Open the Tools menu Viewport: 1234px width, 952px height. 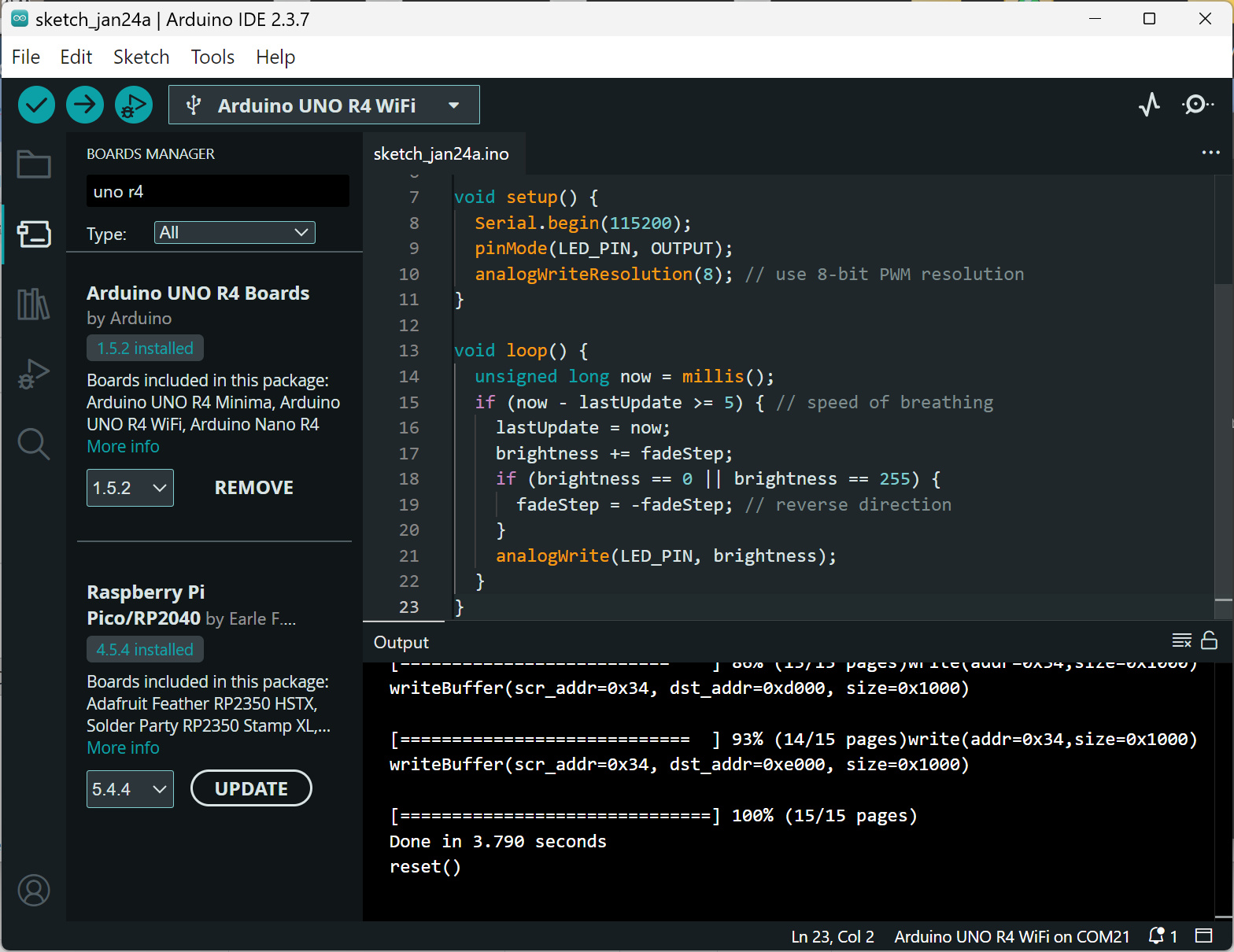[x=212, y=57]
